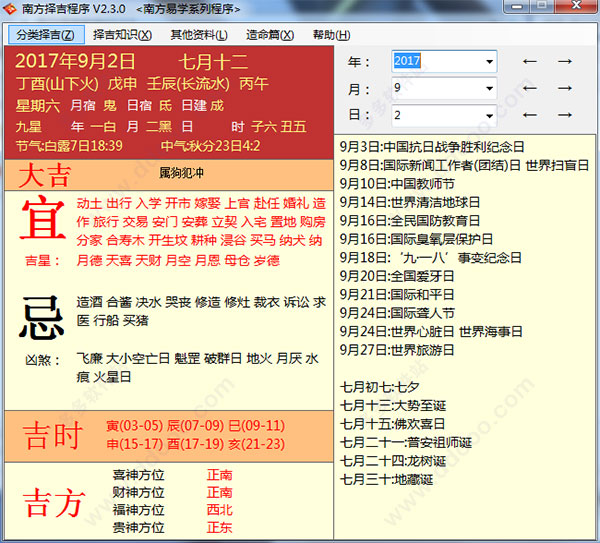Viewport: 600px width, 543px height.
Task: Click the 七月初七:七夕 entry
Action: click(x=380, y=387)
